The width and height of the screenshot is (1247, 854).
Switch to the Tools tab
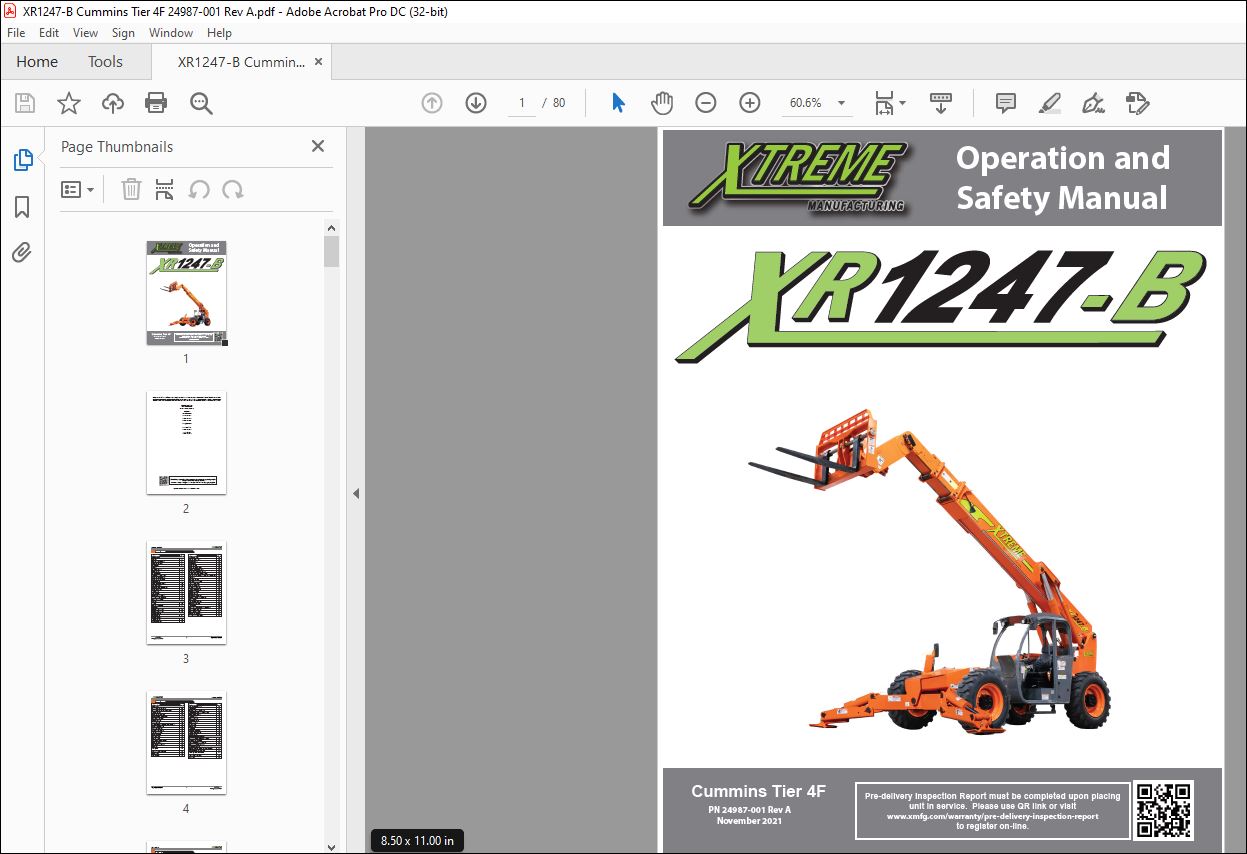pyautogui.click(x=105, y=62)
